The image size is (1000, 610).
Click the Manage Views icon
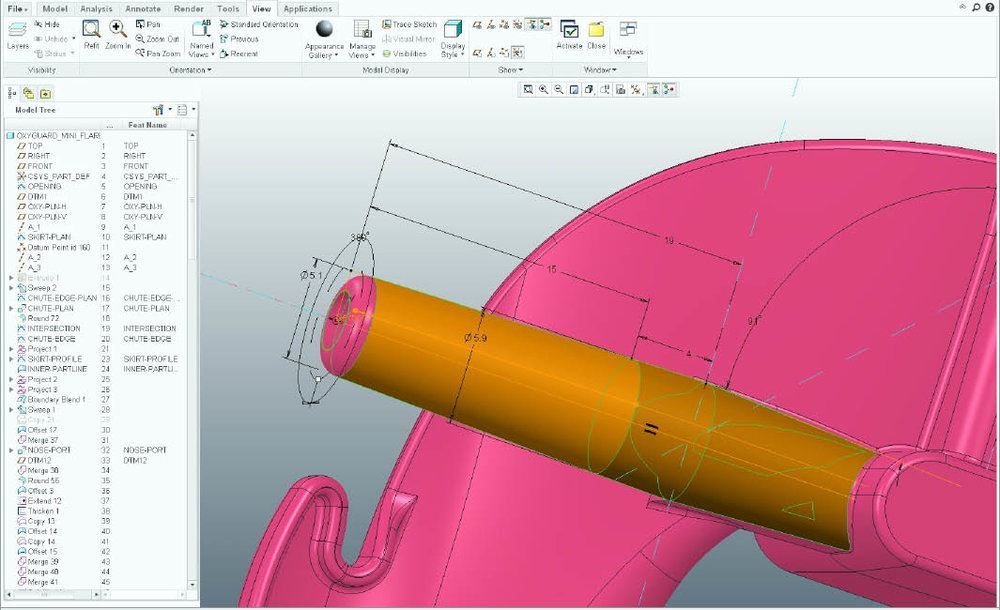click(362, 33)
